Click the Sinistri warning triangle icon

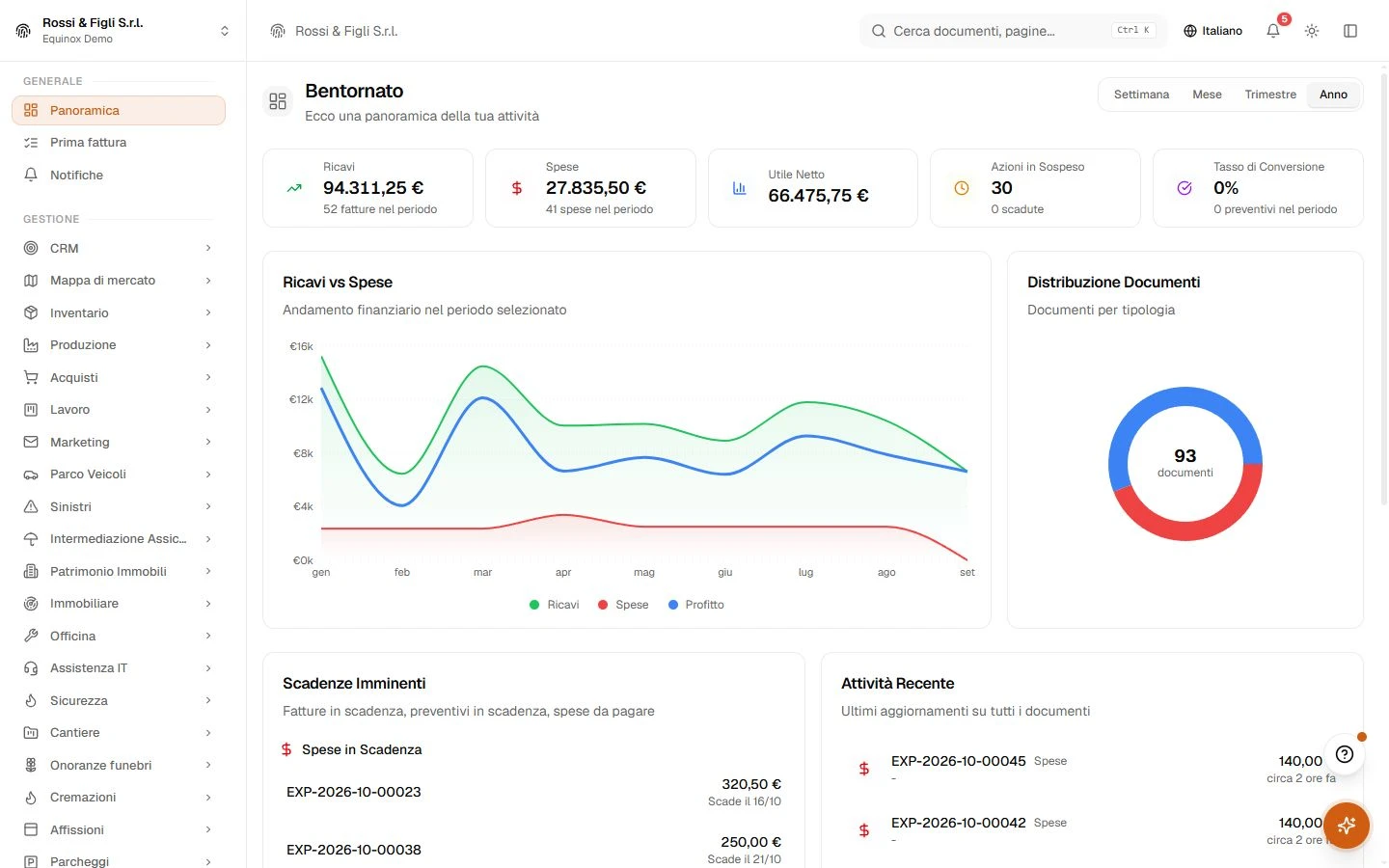pos(31,506)
